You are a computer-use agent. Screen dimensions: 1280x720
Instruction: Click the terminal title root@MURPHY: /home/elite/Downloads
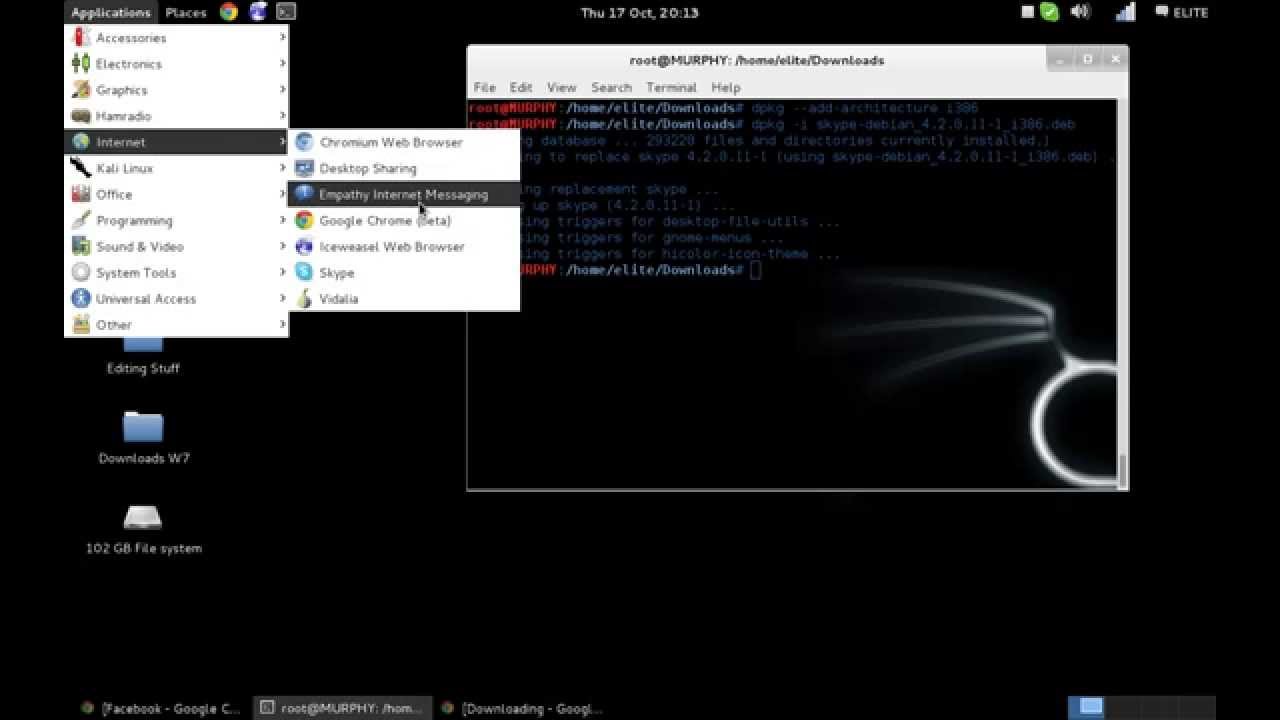pos(757,60)
